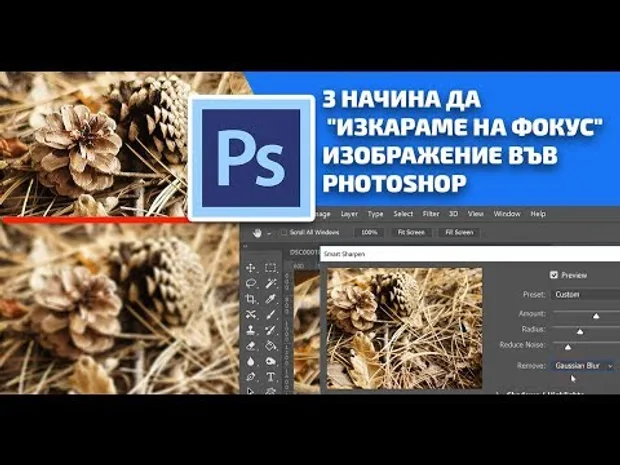Adjust the Radius slider handle

pos(580,331)
